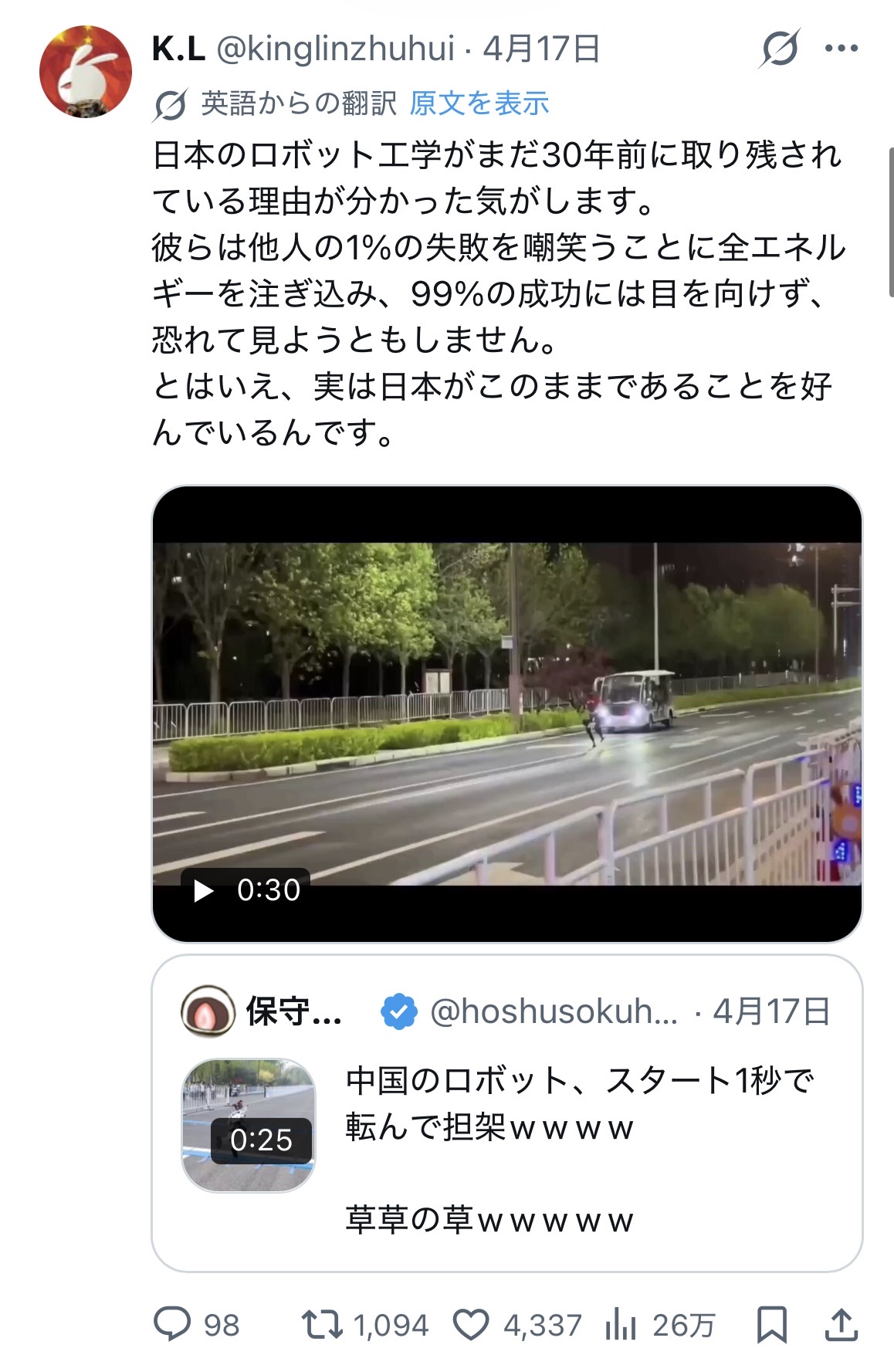Like the tweet with the heart icon

click(471, 1325)
